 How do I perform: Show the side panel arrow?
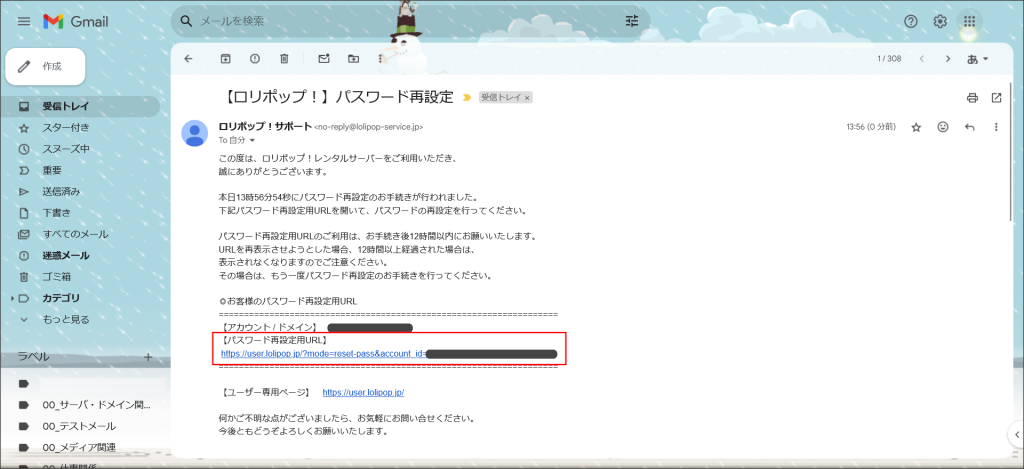coord(1016,433)
